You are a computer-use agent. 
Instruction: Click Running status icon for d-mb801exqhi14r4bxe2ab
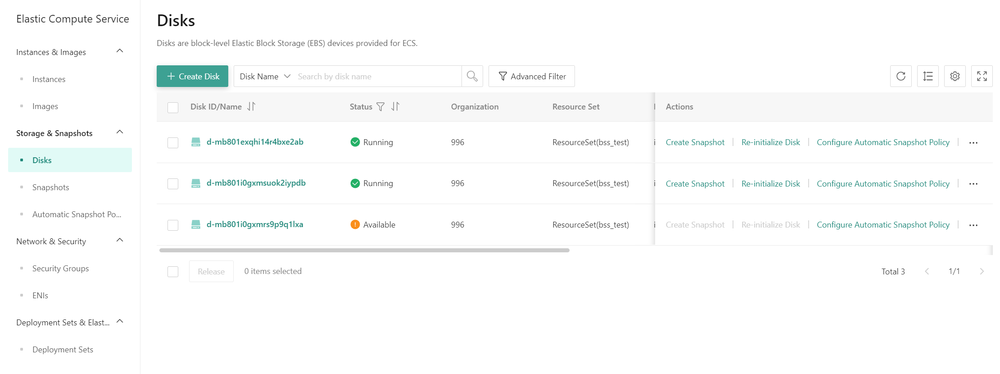tap(355, 142)
